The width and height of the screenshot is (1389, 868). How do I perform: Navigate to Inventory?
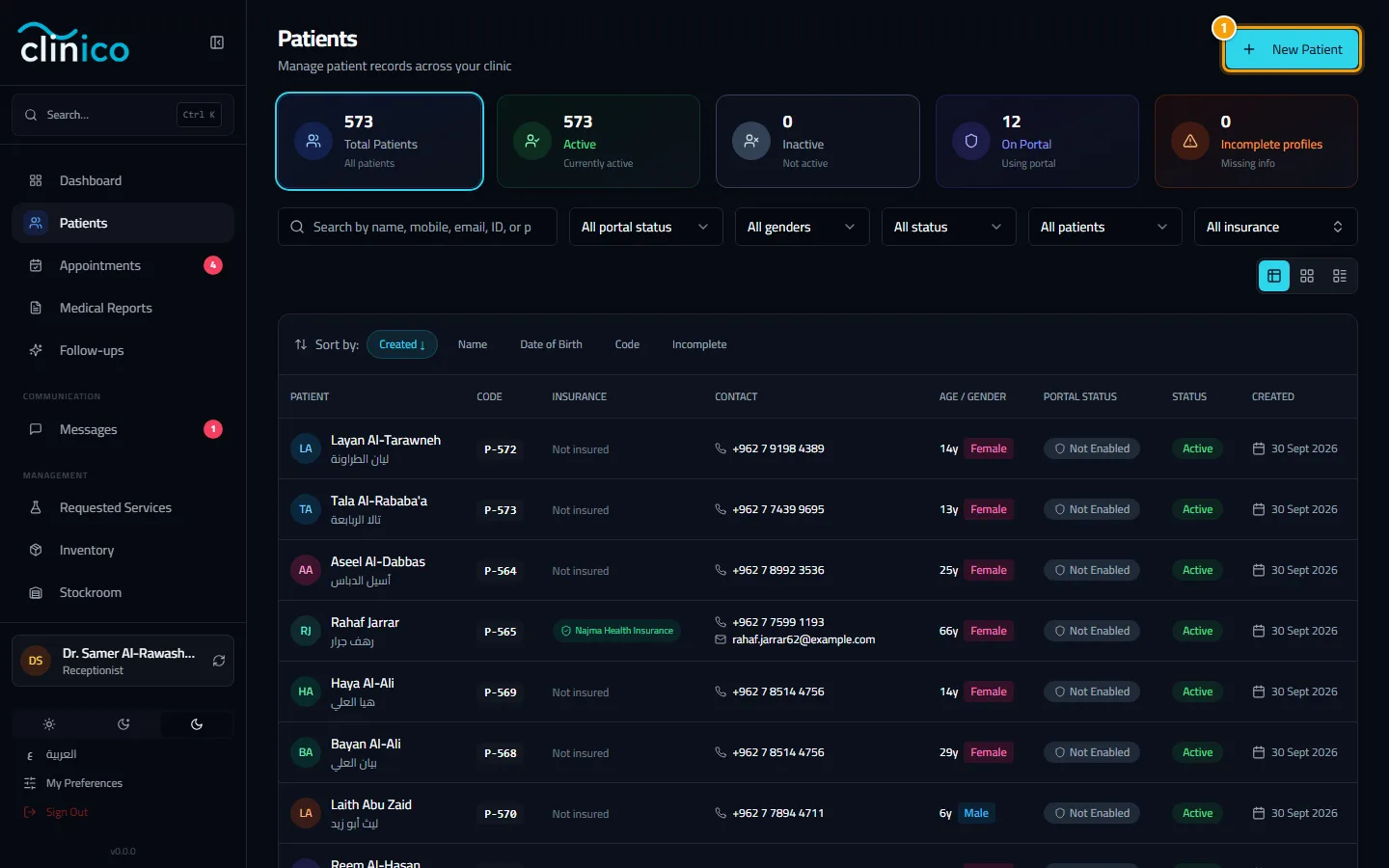click(x=123, y=550)
